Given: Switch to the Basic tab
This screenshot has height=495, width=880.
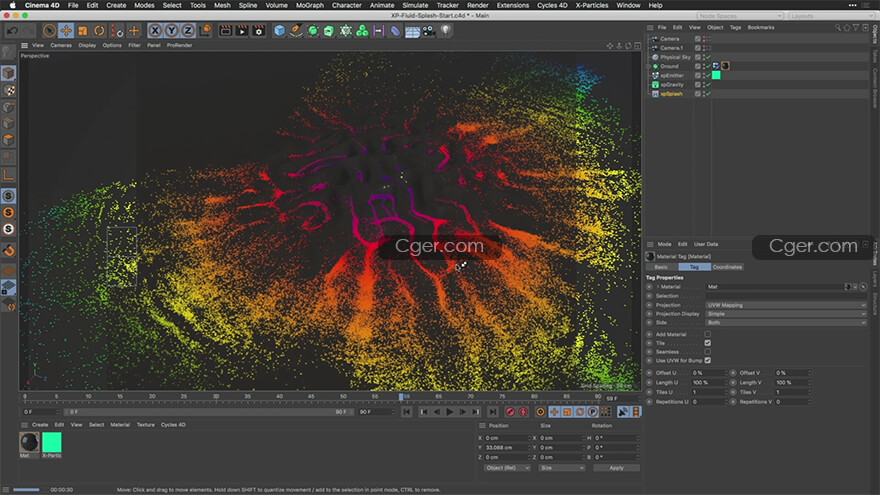Looking at the screenshot, I should [661, 267].
